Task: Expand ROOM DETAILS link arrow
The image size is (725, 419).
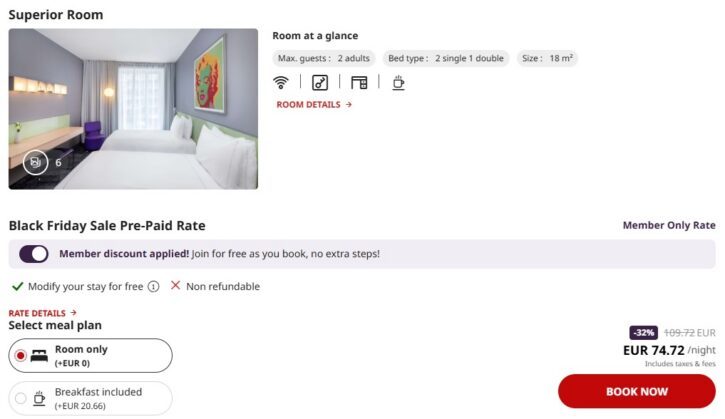Action: click(x=349, y=105)
